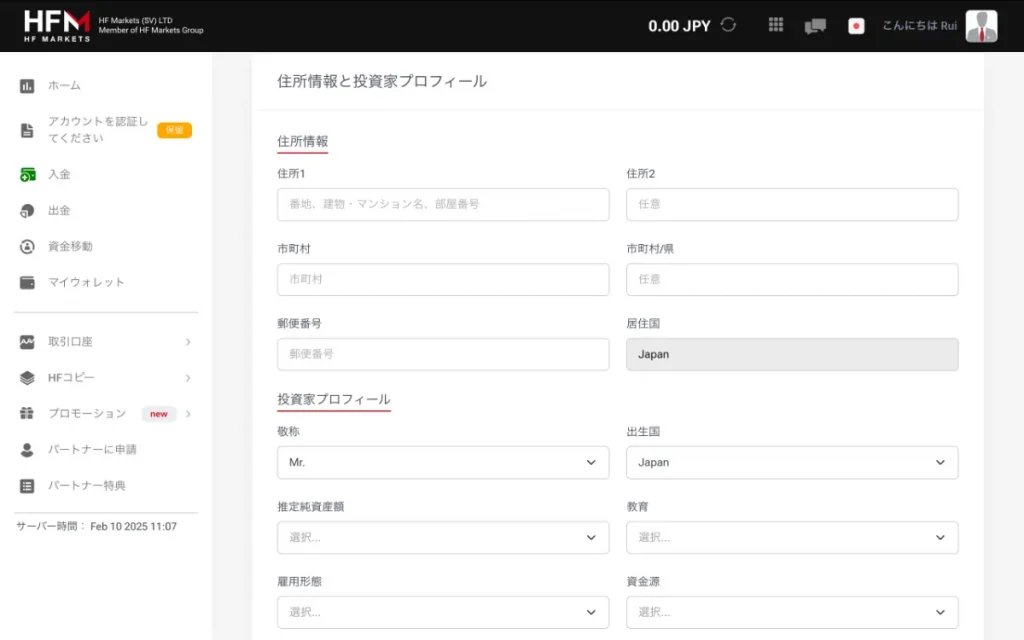Click the 0.00 JPY balance amount
1024x640 pixels.
[679, 26]
